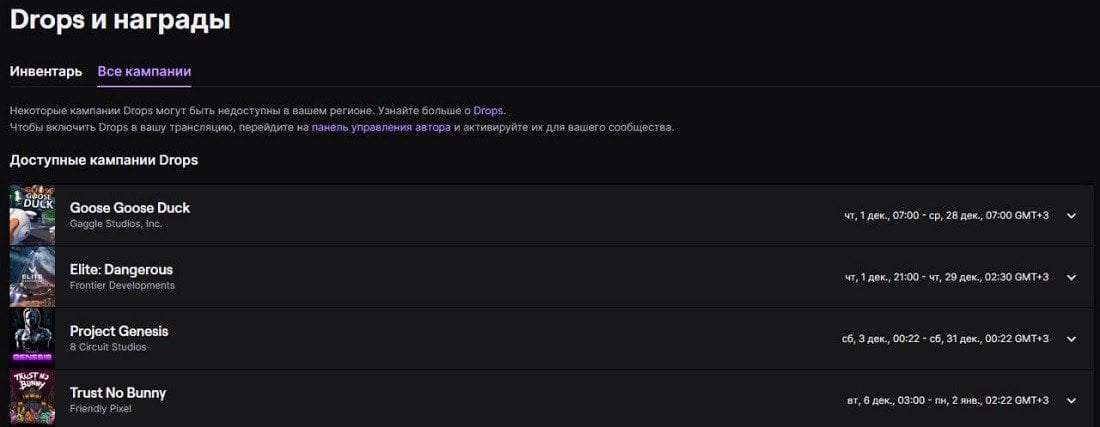The height and width of the screenshot is (427, 1100).
Task: Switch to the Инвентарь tab
Action: pyautogui.click(x=46, y=72)
